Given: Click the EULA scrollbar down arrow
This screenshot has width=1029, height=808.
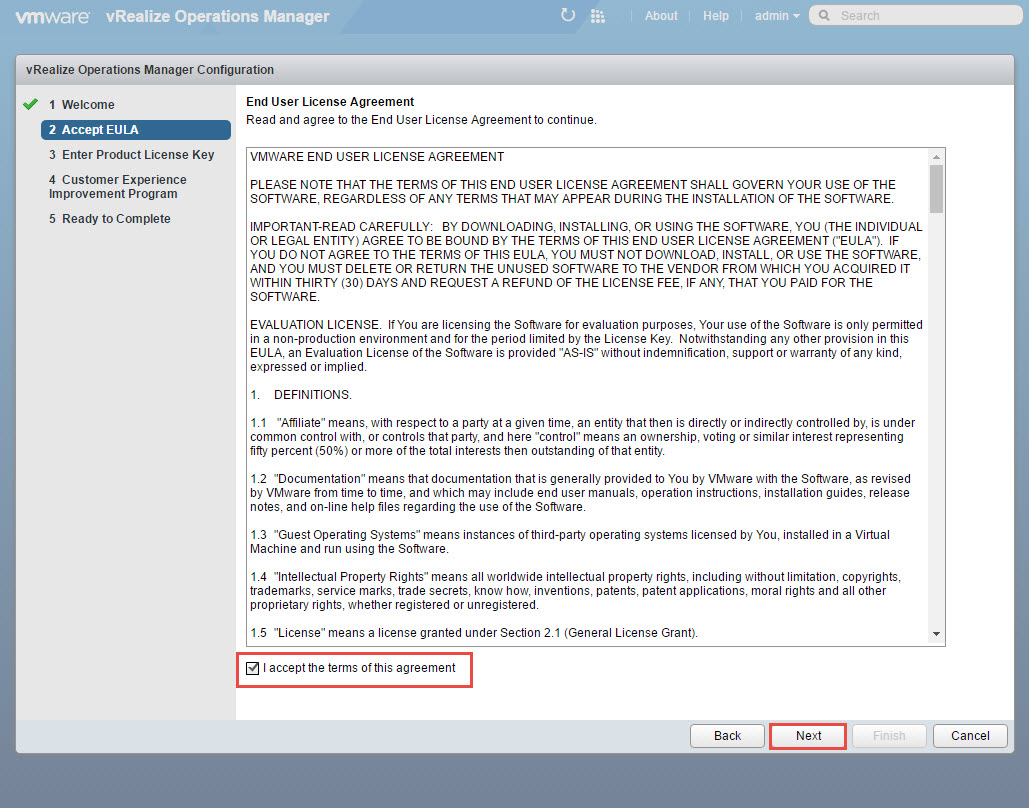Looking at the screenshot, I should pos(936,634).
